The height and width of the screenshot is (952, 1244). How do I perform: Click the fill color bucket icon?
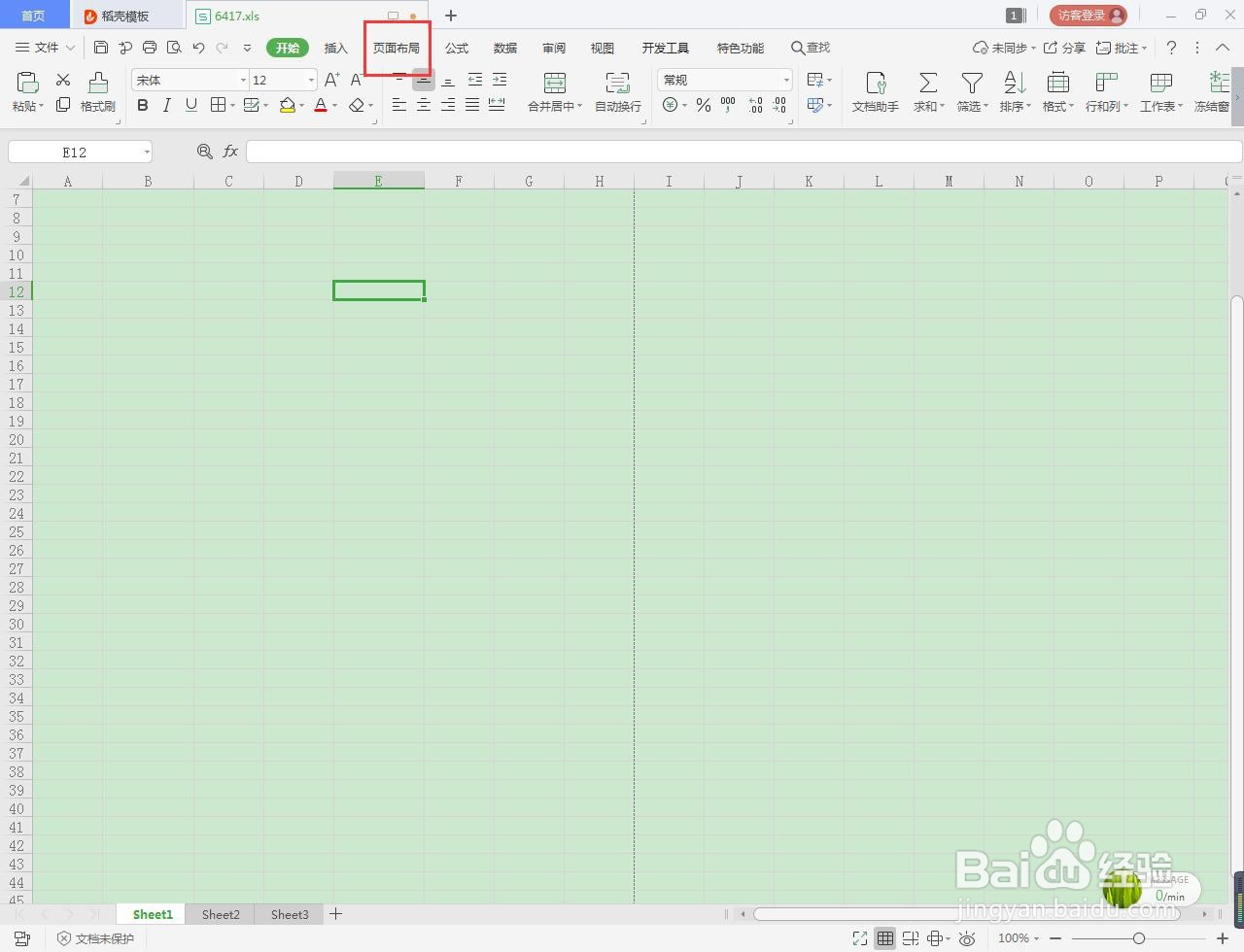click(287, 105)
